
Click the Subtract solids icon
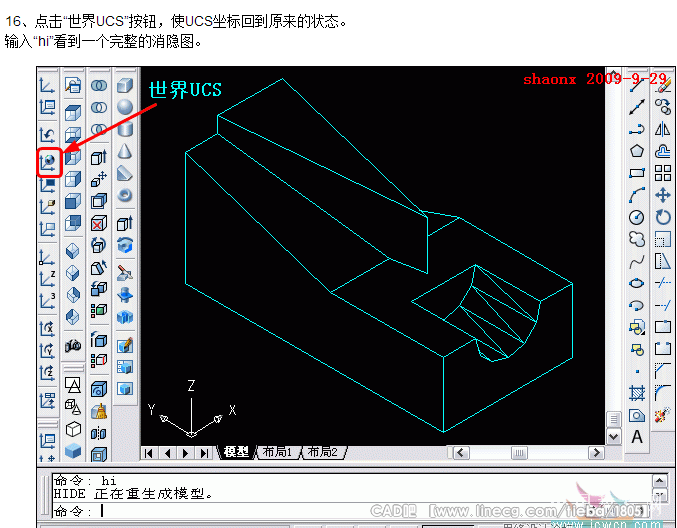[99, 107]
